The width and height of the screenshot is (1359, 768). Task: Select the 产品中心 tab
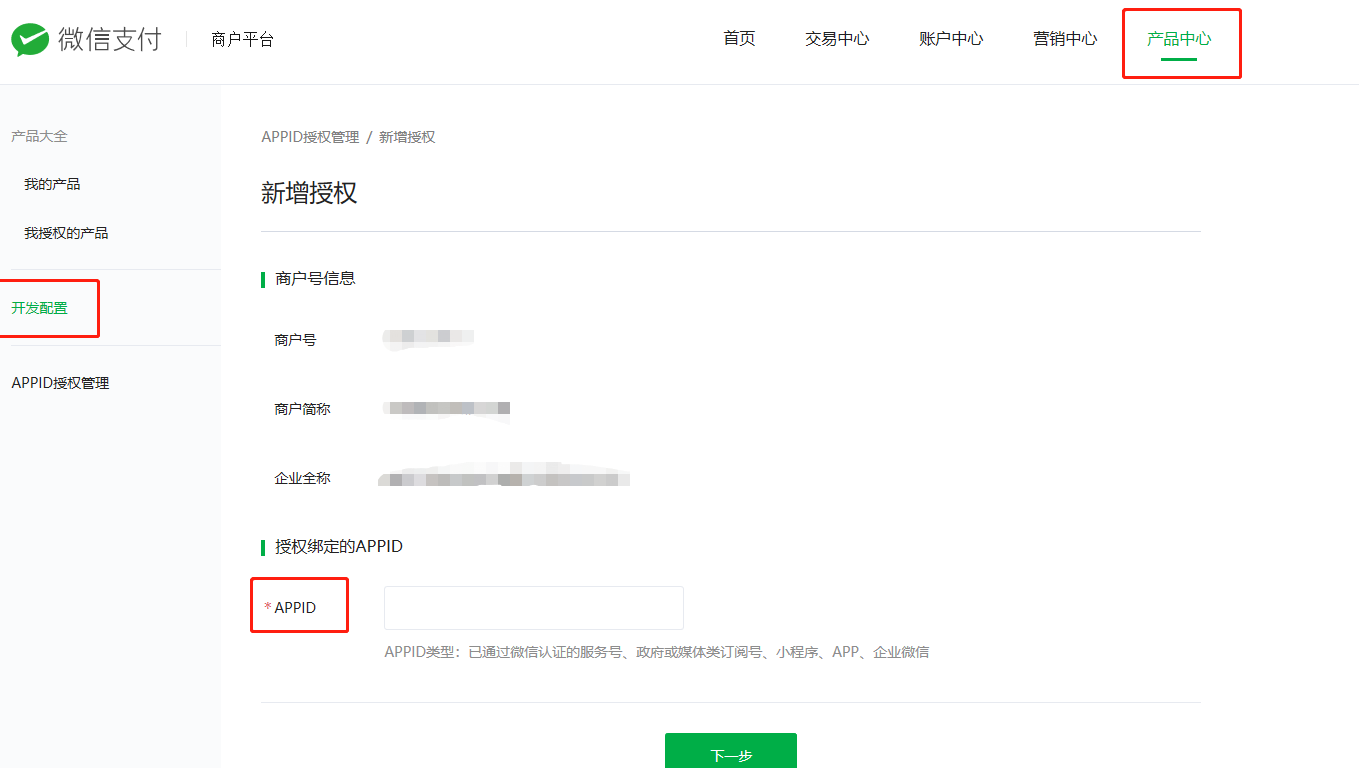[x=1179, y=39]
